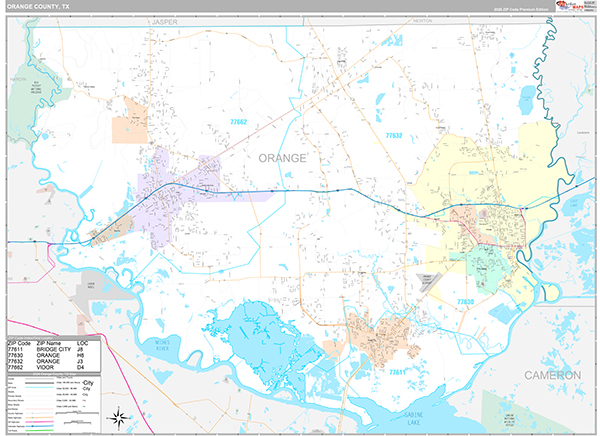This screenshot has width=600, height=436.
Task: Click grid location J3 in the index
Action: coord(80,361)
